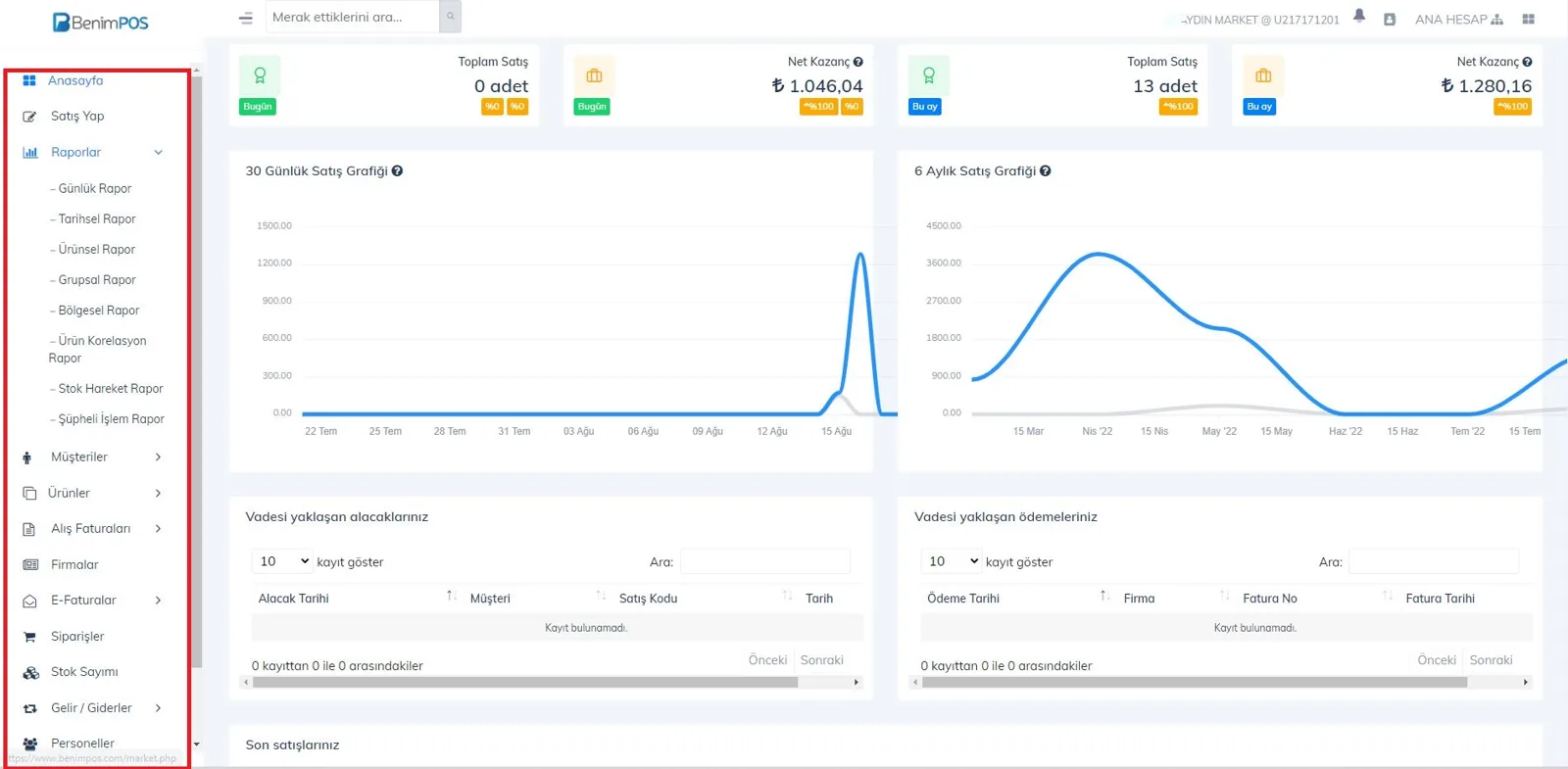Screen dimensions: 1568x769
Task: Click the search magnifier button
Action: 451,17
